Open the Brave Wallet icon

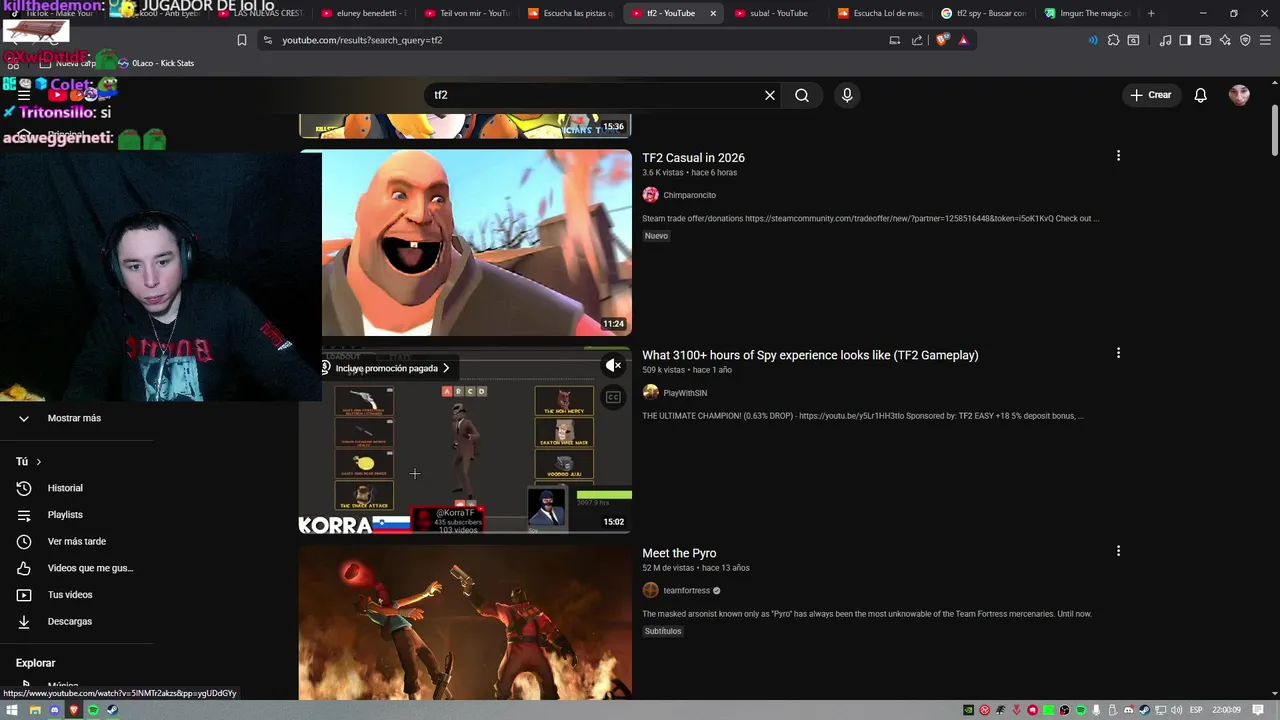click(1205, 40)
